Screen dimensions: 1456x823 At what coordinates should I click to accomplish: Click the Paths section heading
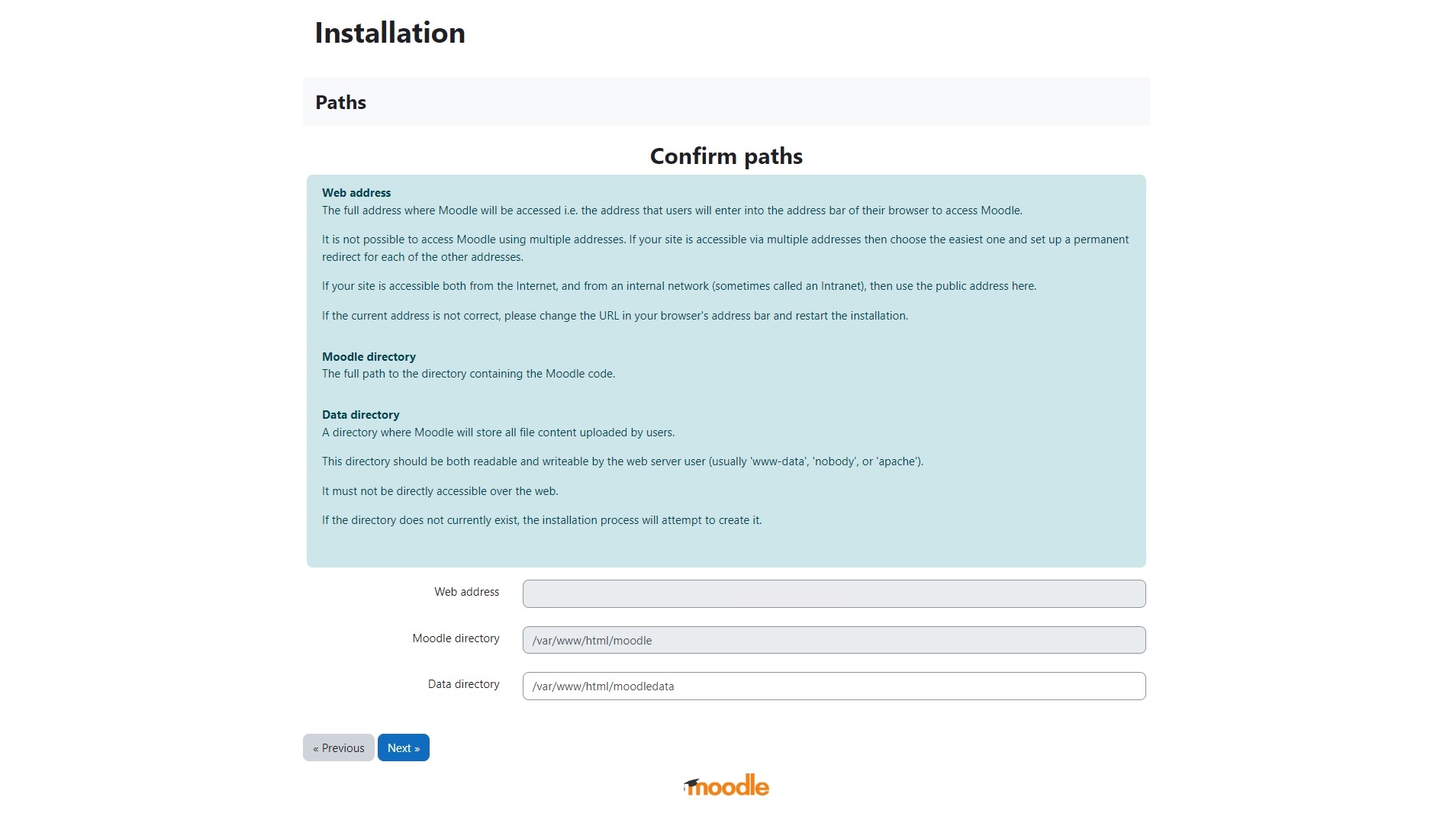point(340,102)
